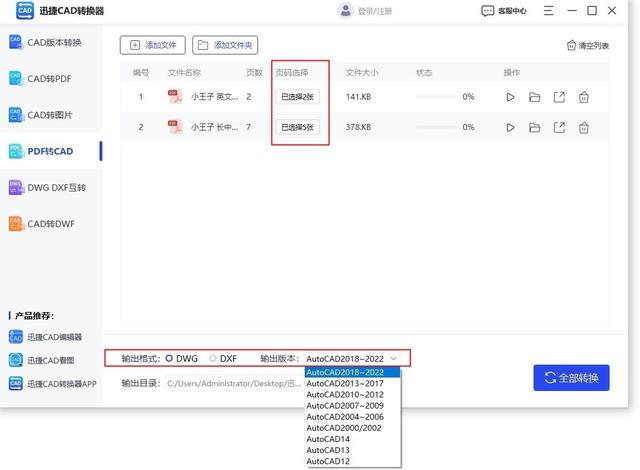This screenshot has width=640, height=470.
Task: Select file name 小王子 英文...
Action: [x=214, y=97]
